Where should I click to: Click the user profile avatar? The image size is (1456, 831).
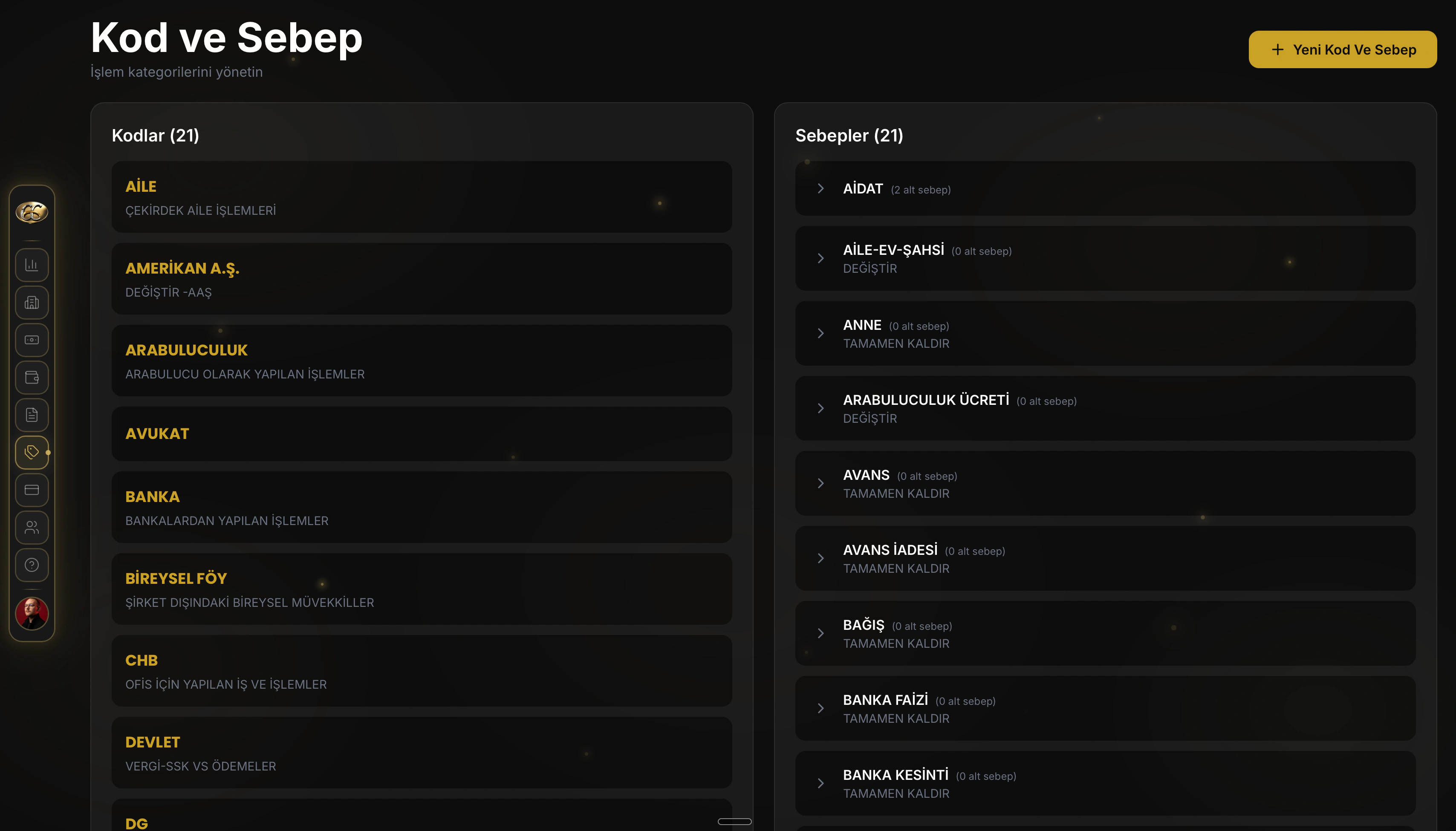click(32, 614)
